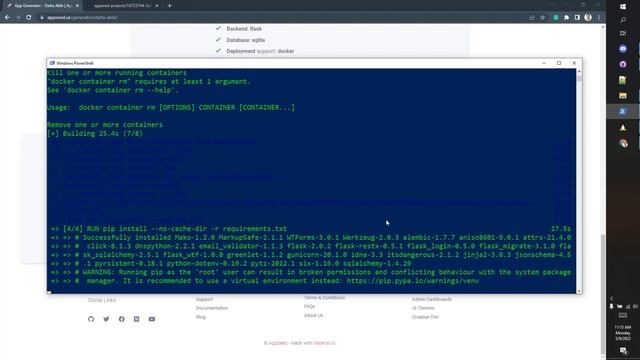Open the Twitter social link icon
The height and width of the screenshot is (360, 640).
point(106,319)
